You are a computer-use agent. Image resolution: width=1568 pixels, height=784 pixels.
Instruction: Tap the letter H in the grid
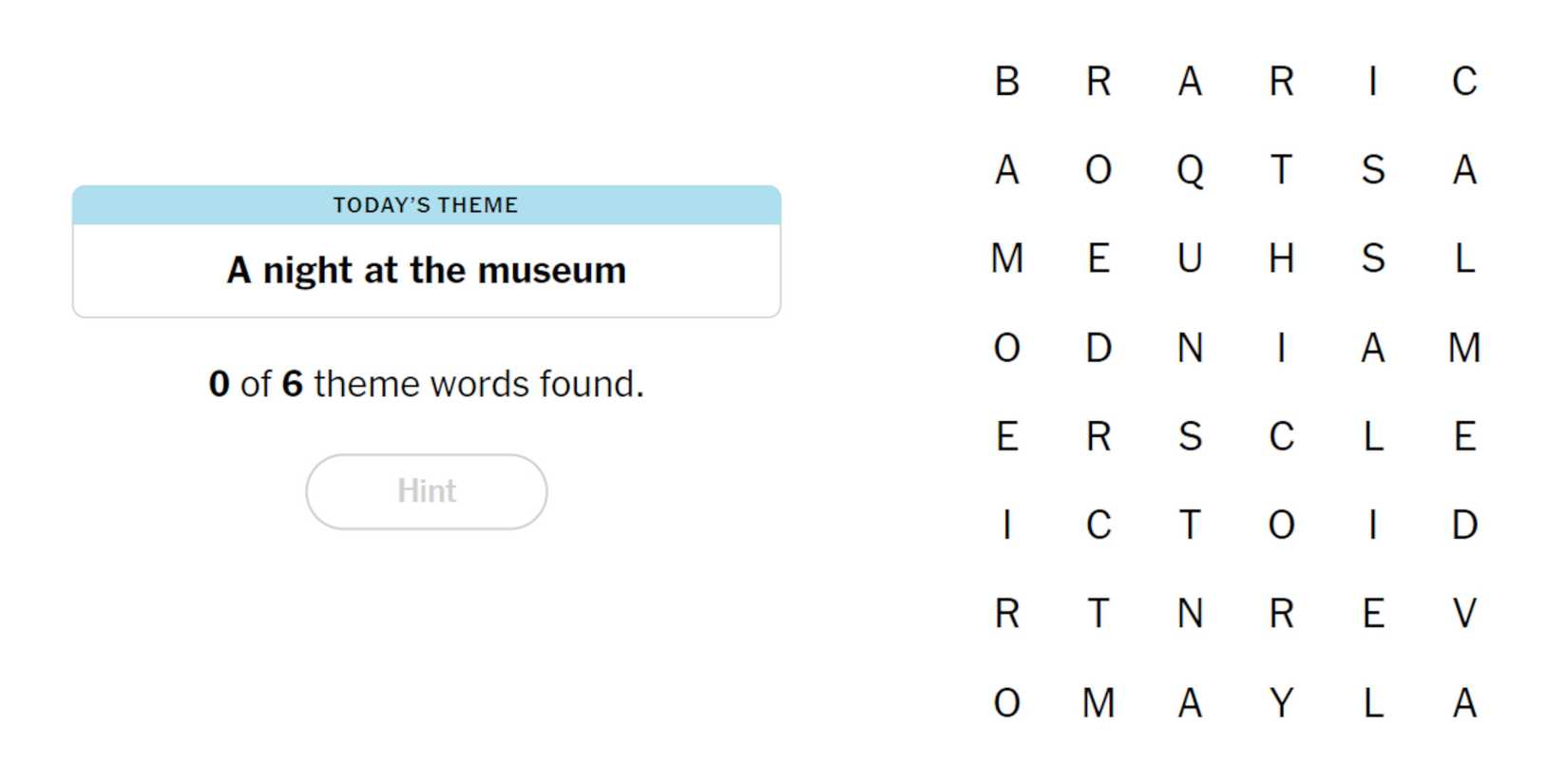tap(1281, 258)
